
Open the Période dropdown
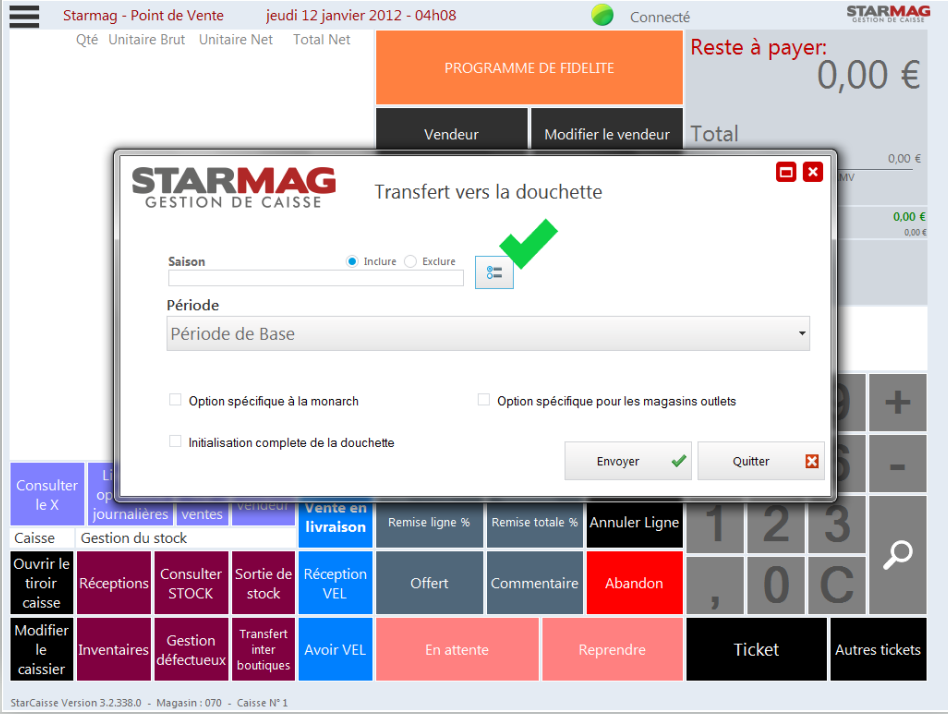click(x=488, y=334)
